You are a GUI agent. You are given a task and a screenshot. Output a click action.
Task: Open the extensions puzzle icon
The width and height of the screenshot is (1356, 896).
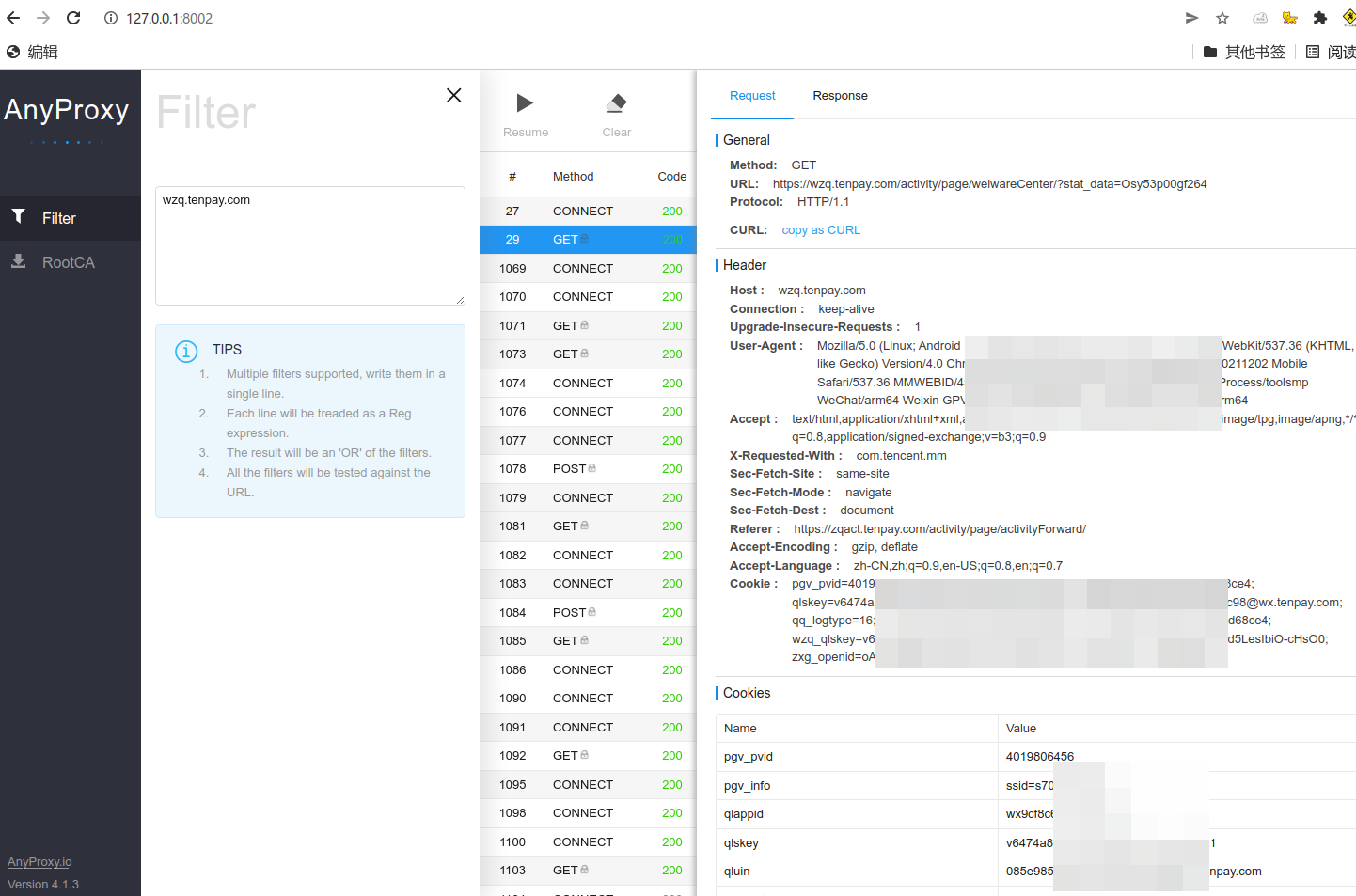tap(1320, 18)
